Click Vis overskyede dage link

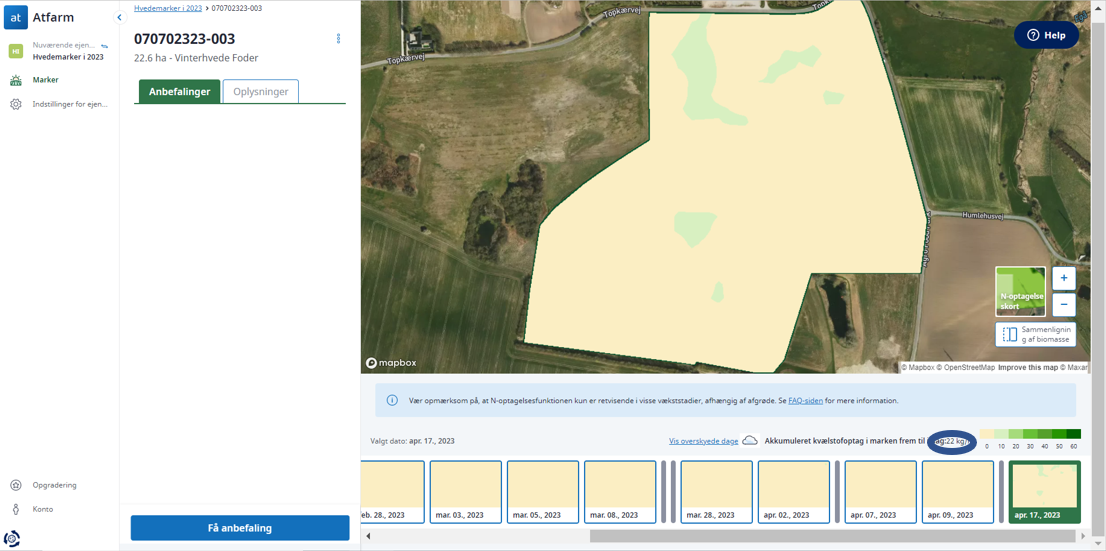(703, 441)
